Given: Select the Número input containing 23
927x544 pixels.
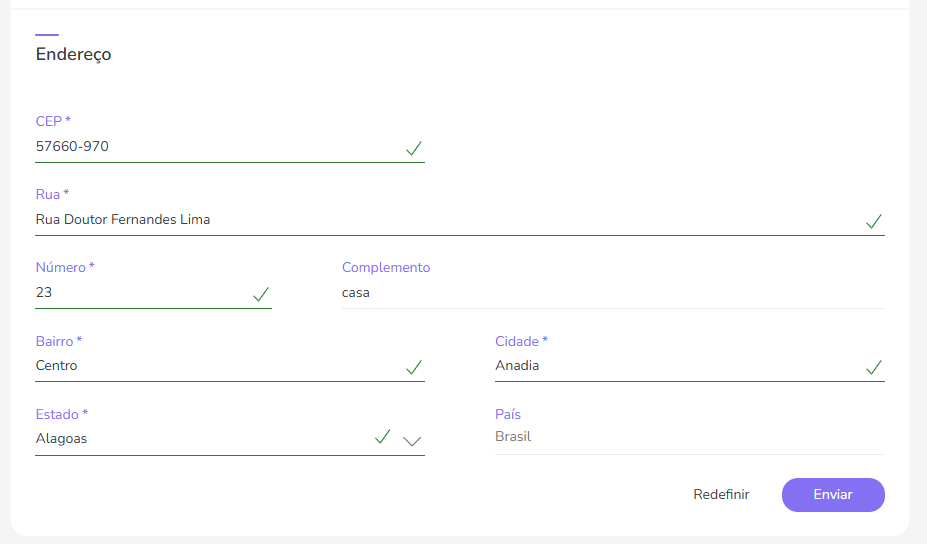Looking at the screenshot, I should pyautogui.click(x=140, y=293).
